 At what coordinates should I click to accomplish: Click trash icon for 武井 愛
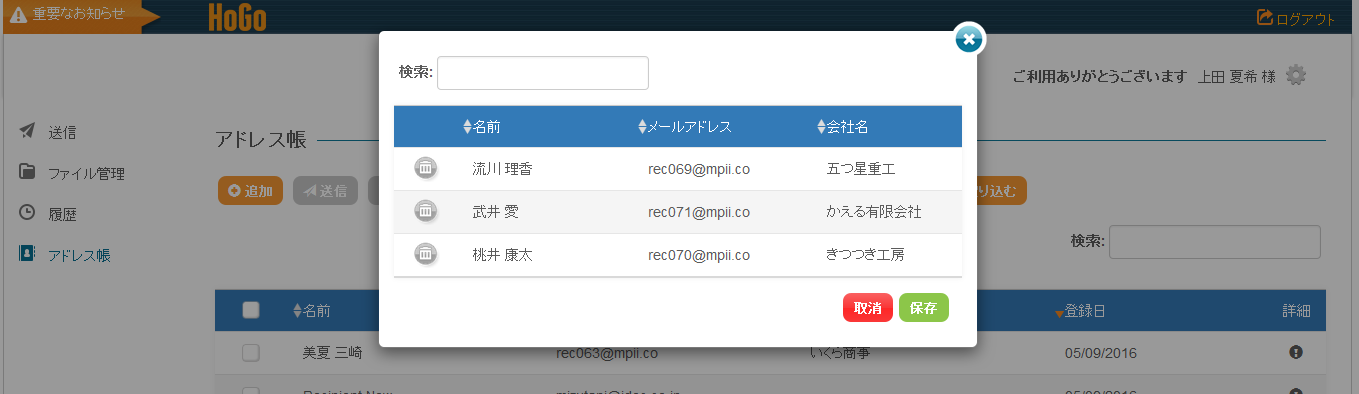tap(425, 212)
